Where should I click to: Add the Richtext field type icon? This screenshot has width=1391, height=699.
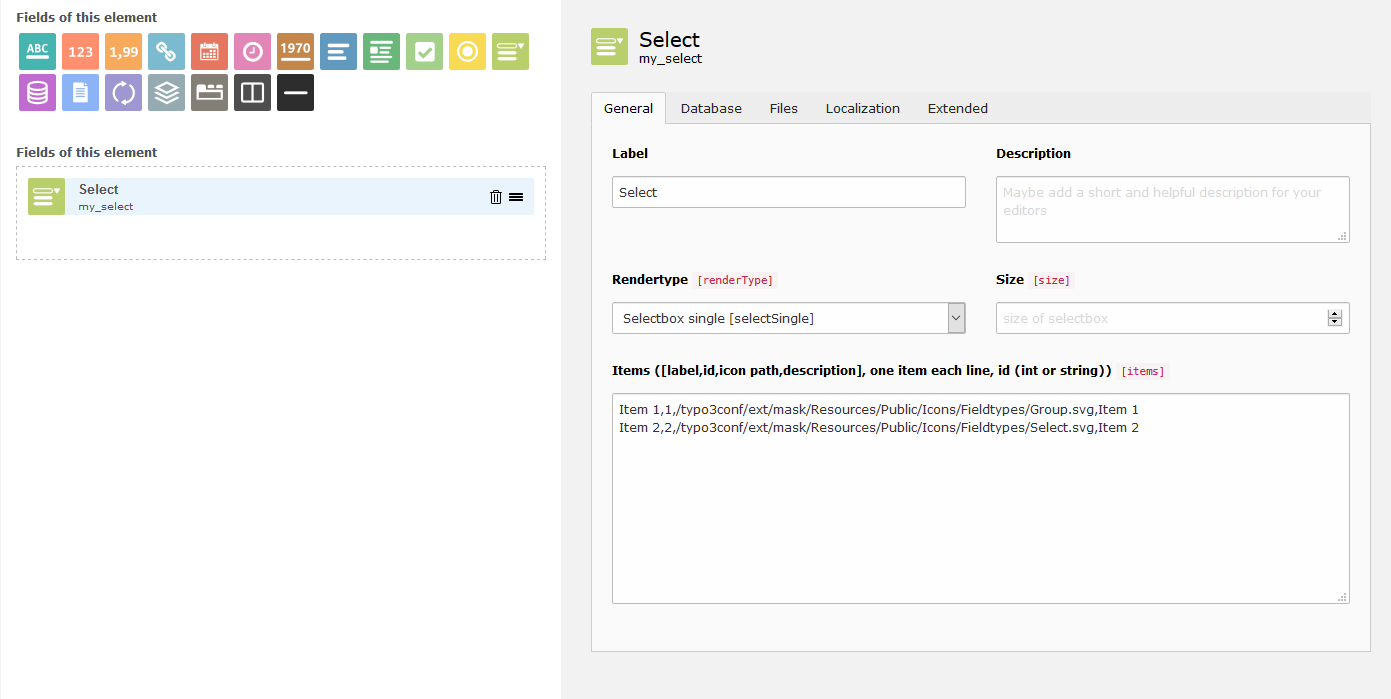(x=381, y=51)
